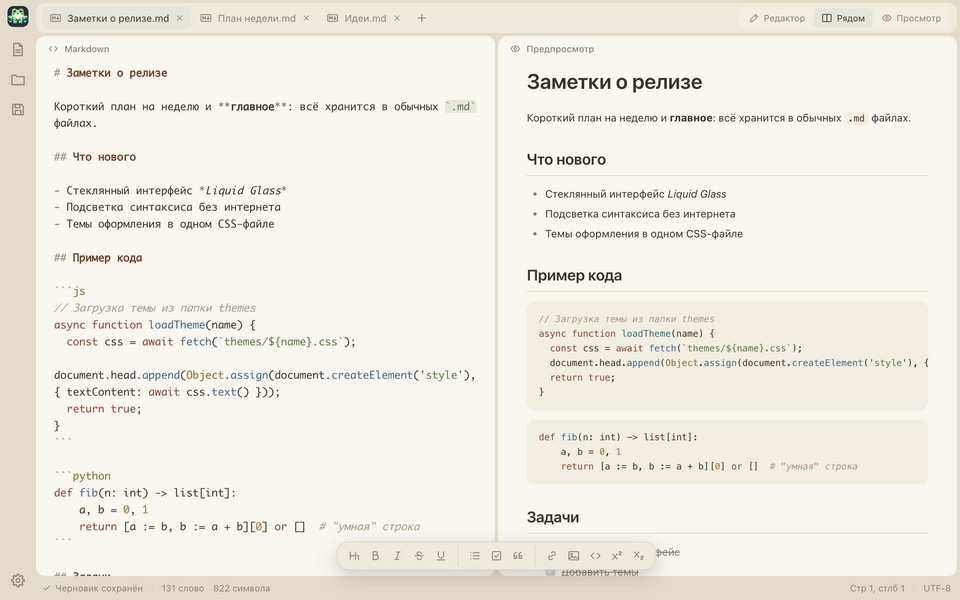Save the file using the sidebar disk icon
This screenshot has width=960, height=600.
[18, 110]
